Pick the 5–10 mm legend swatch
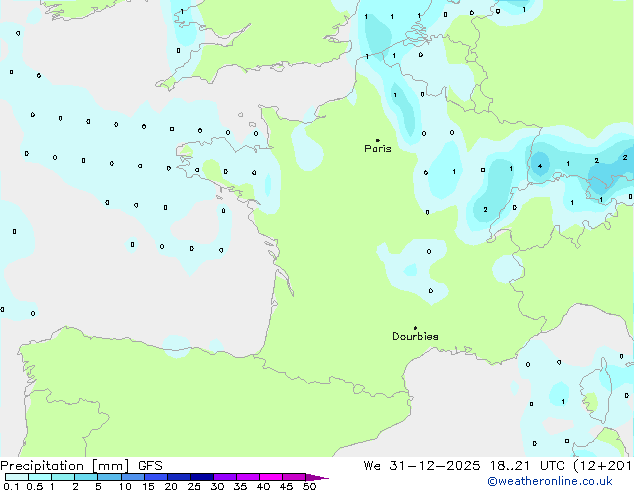Image resolution: width=634 pixels, height=490 pixels. tap(109, 477)
